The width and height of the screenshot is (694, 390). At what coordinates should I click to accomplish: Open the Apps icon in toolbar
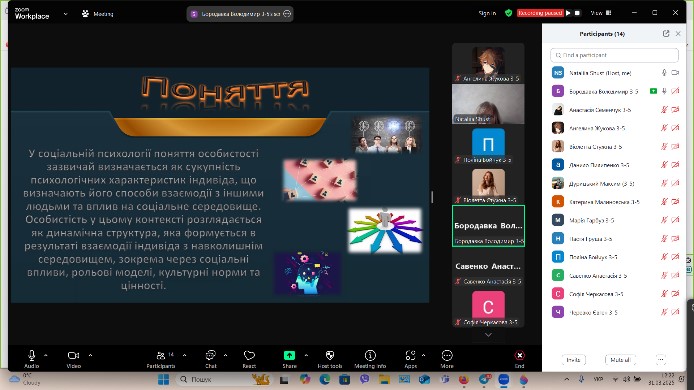pos(410,355)
